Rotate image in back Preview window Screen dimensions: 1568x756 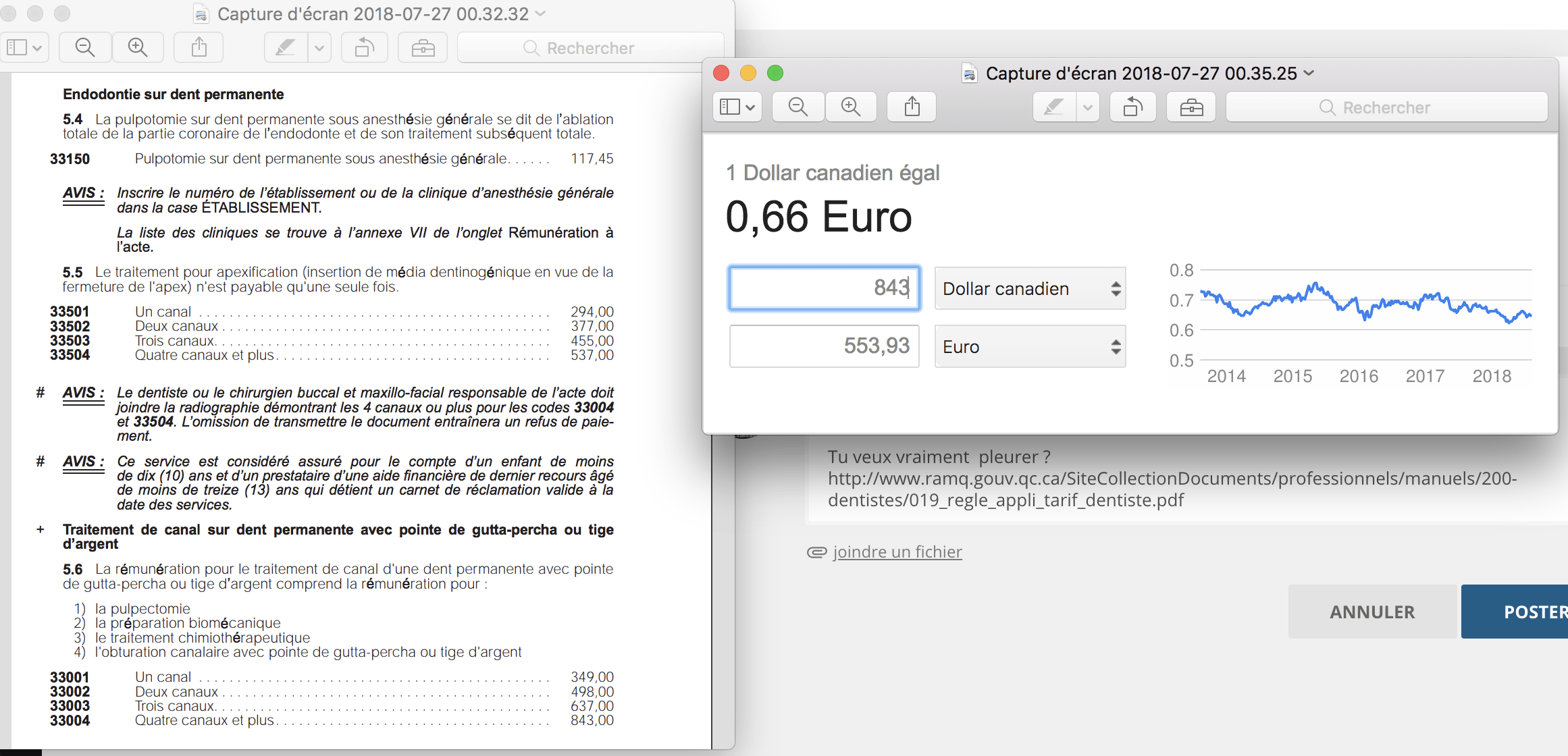pos(365,47)
